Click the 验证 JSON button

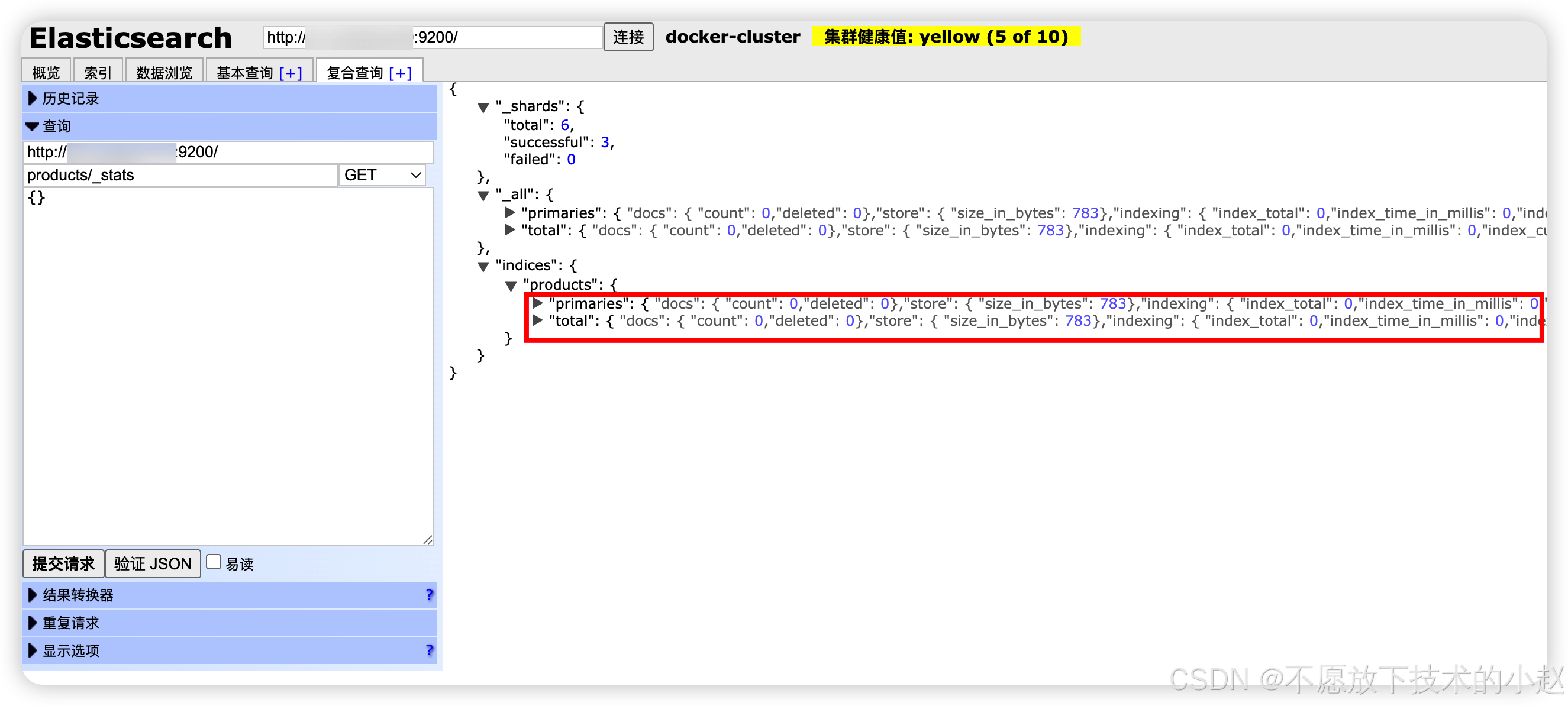pyautogui.click(x=153, y=563)
